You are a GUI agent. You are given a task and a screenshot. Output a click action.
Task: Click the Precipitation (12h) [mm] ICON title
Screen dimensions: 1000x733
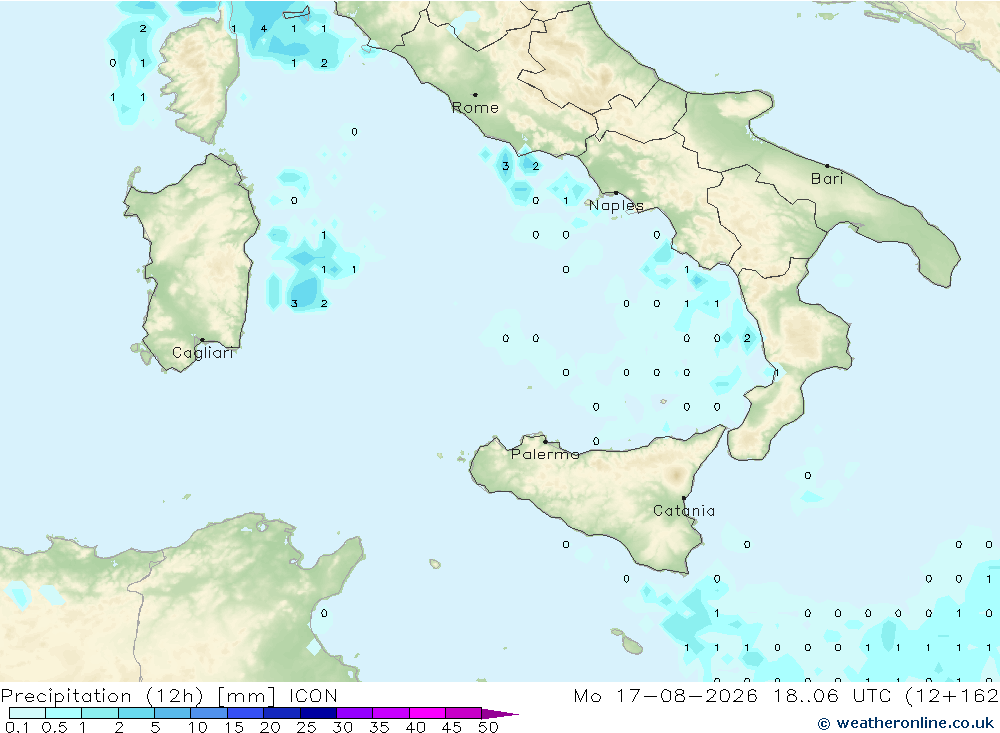click(169, 696)
